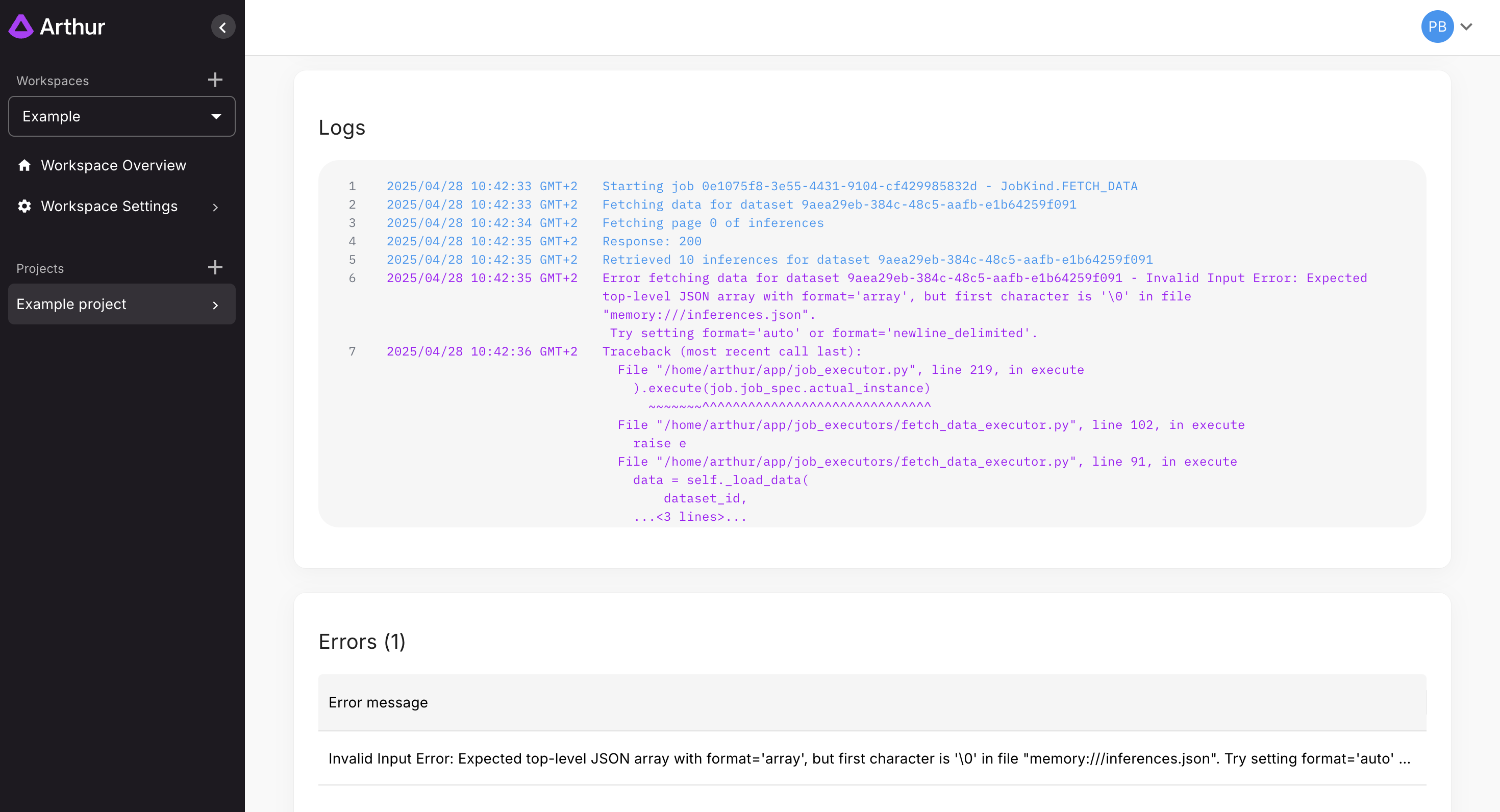Screen dimensions: 1500x812
Task: Click log line 6 error entry
Action: 984,278
